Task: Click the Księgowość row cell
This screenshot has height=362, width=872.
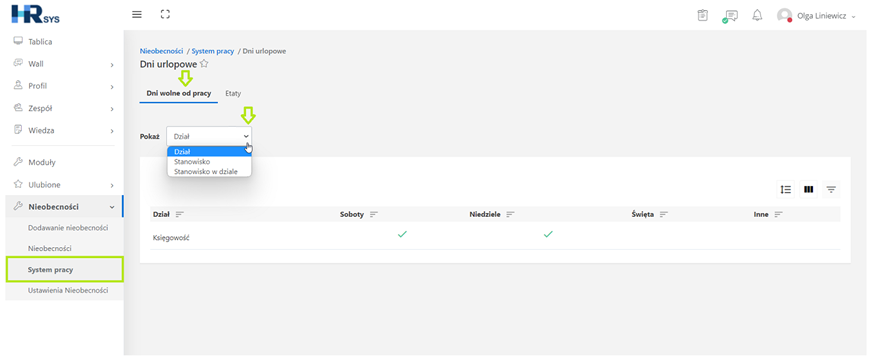Action: (x=171, y=238)
